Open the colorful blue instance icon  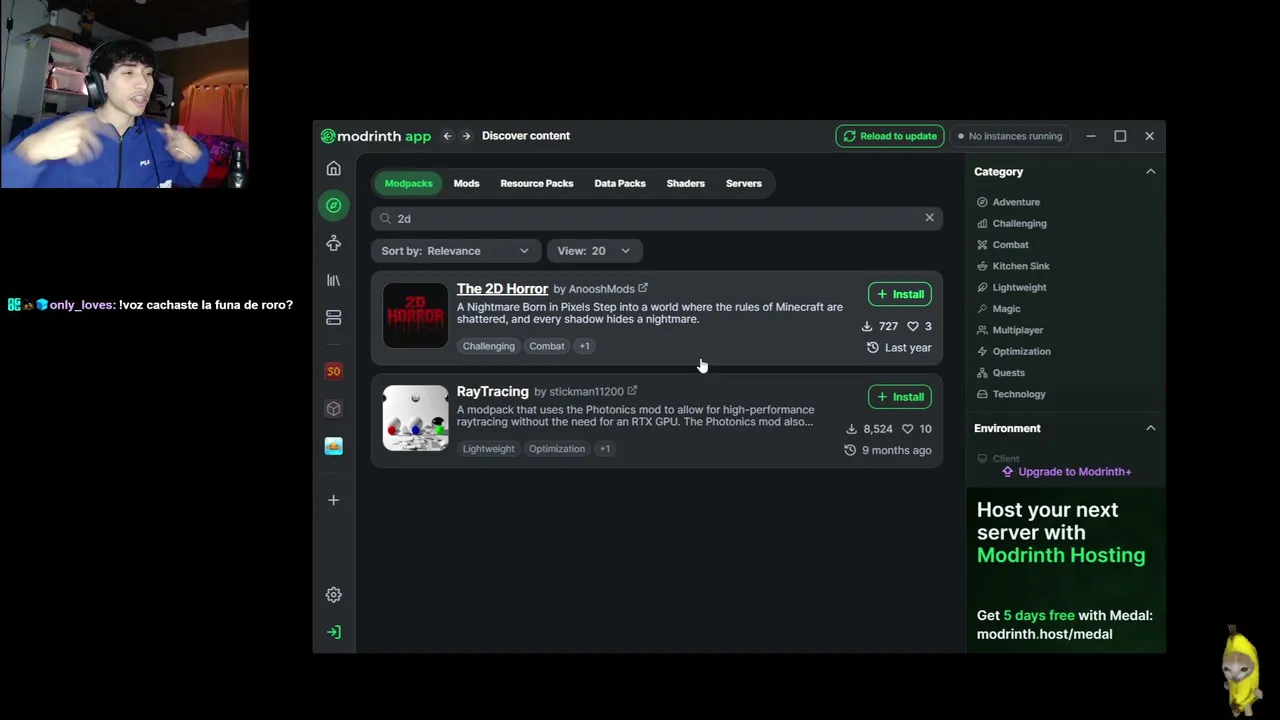334,446
